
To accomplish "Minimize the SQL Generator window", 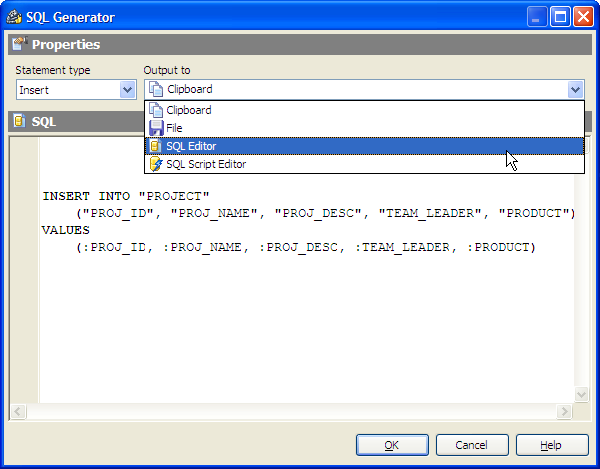I will 539,17.
